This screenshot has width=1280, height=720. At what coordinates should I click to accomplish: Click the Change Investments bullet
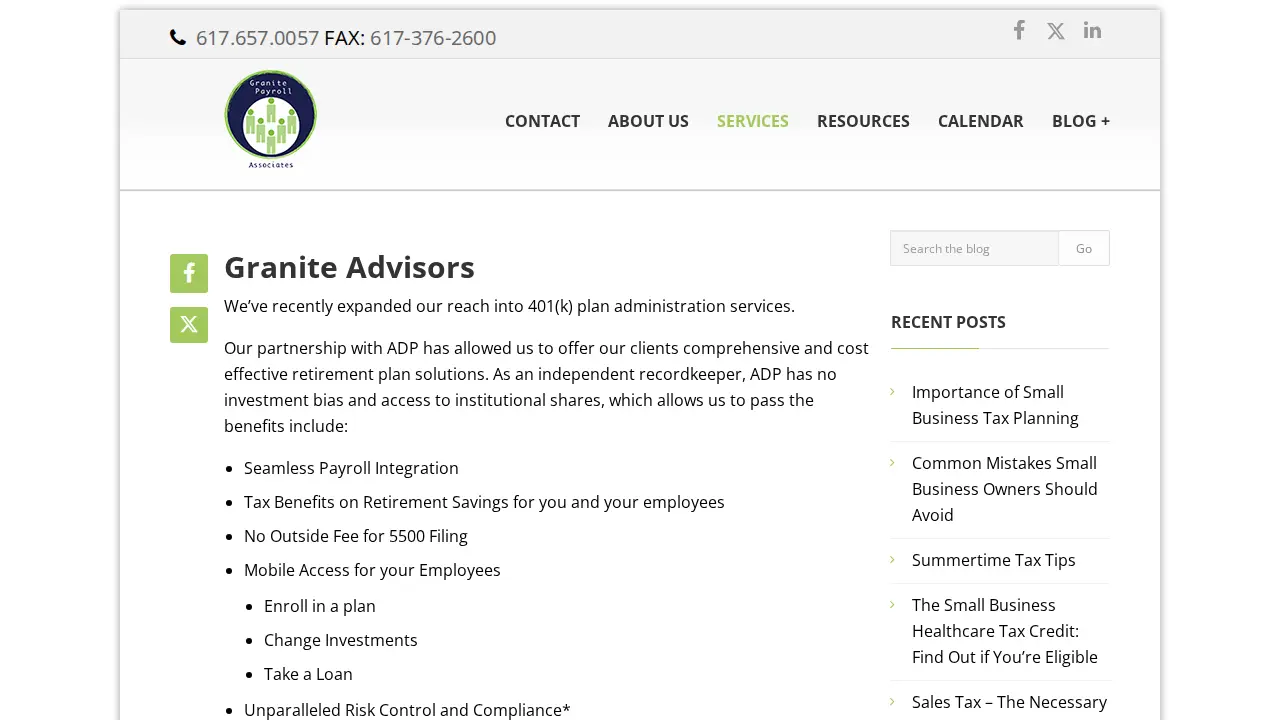coord(341,640)
